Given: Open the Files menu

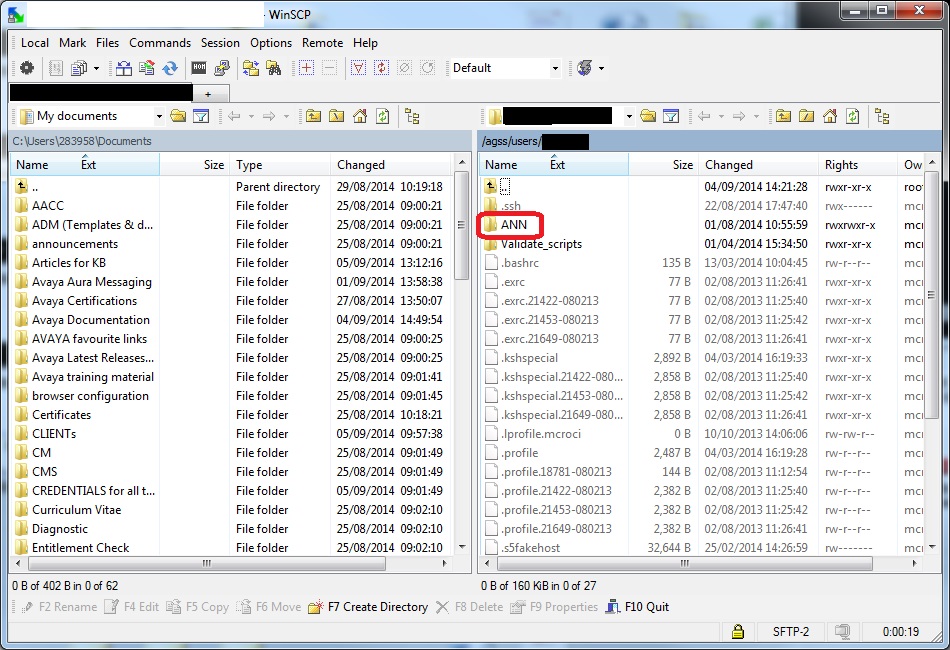Looking at the screenshot, I should [x=107, y=43].
